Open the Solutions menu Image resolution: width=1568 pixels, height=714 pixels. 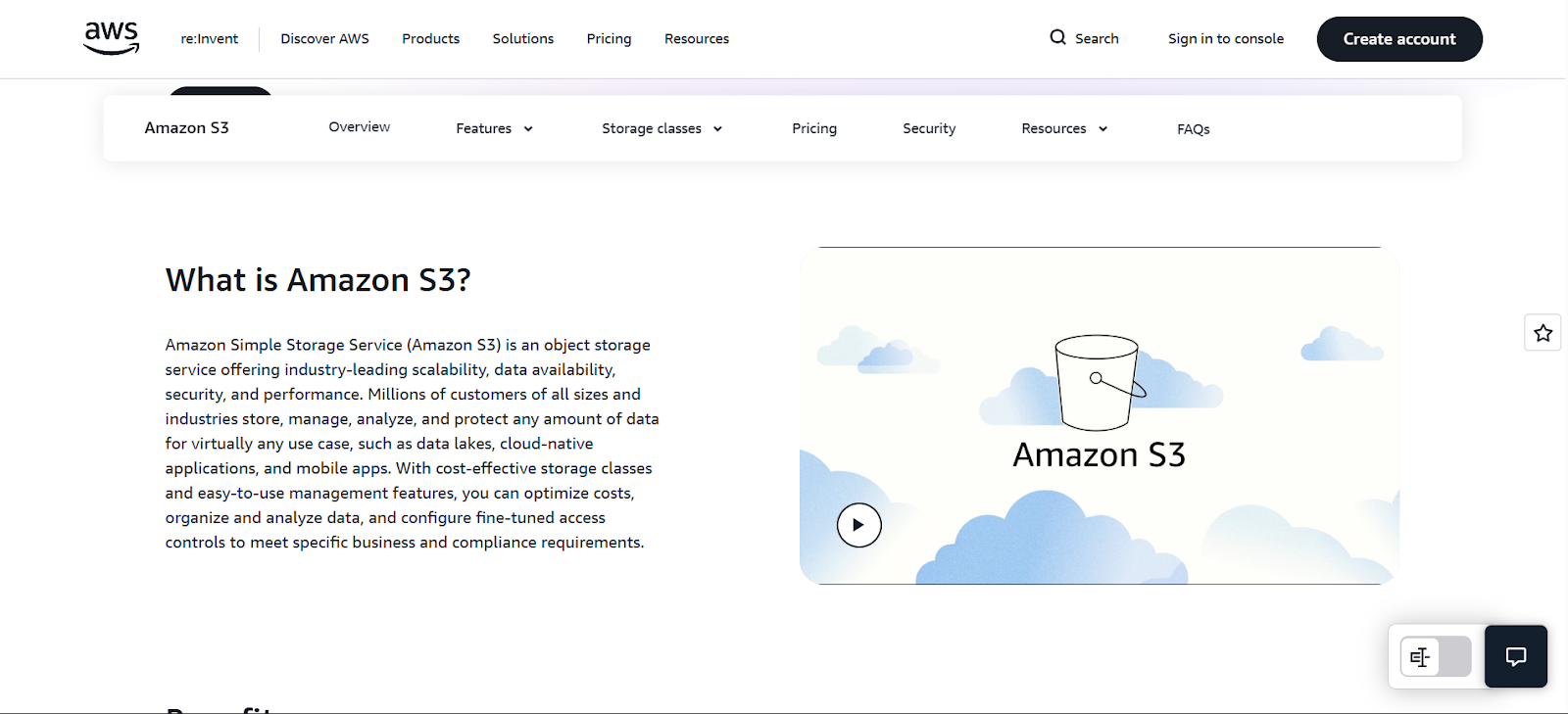click(x=523, y=39)
